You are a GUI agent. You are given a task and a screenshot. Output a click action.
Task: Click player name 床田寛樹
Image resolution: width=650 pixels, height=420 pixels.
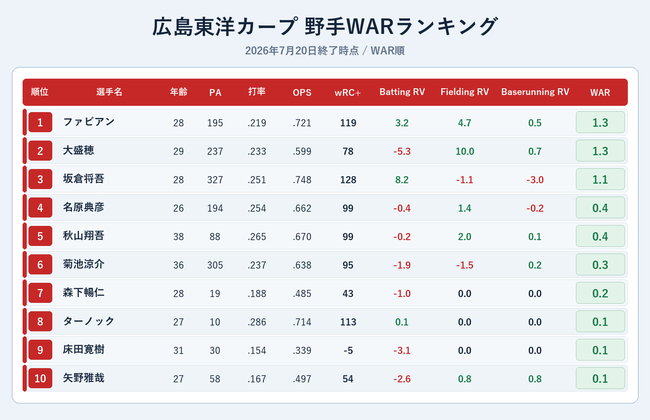[83, 350]
